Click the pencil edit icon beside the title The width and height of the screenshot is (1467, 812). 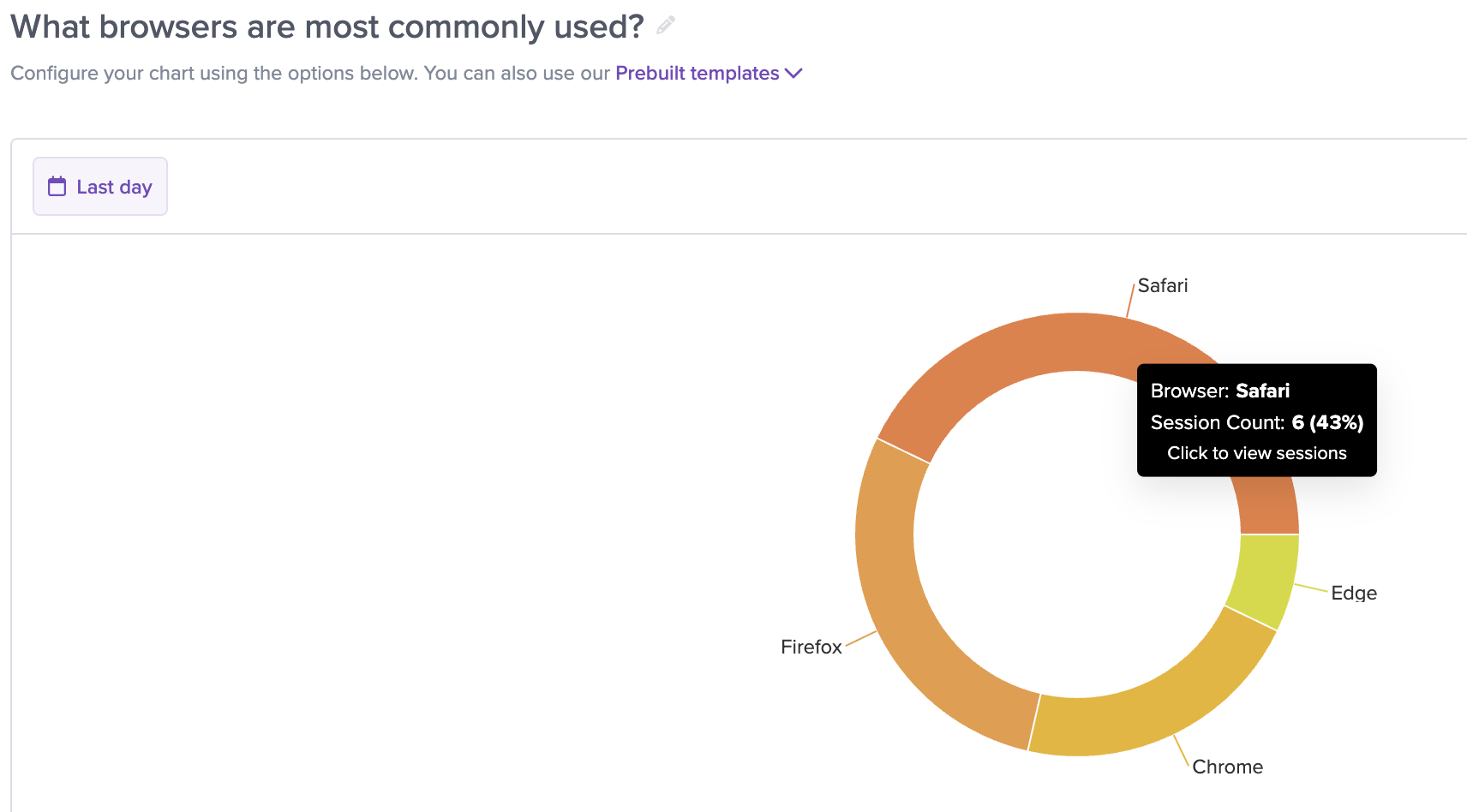click(x=666, y=26)
